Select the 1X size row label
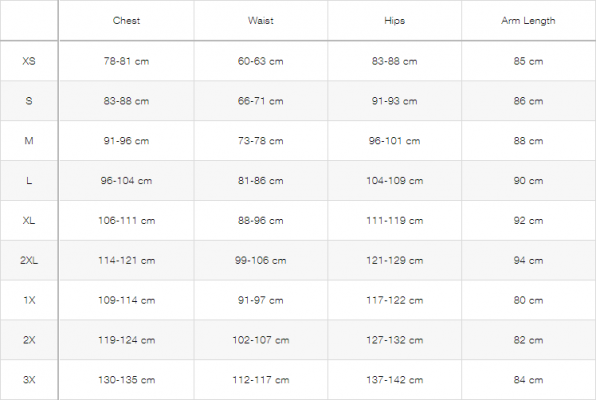596x400 pixels. (x=29, y=300)
